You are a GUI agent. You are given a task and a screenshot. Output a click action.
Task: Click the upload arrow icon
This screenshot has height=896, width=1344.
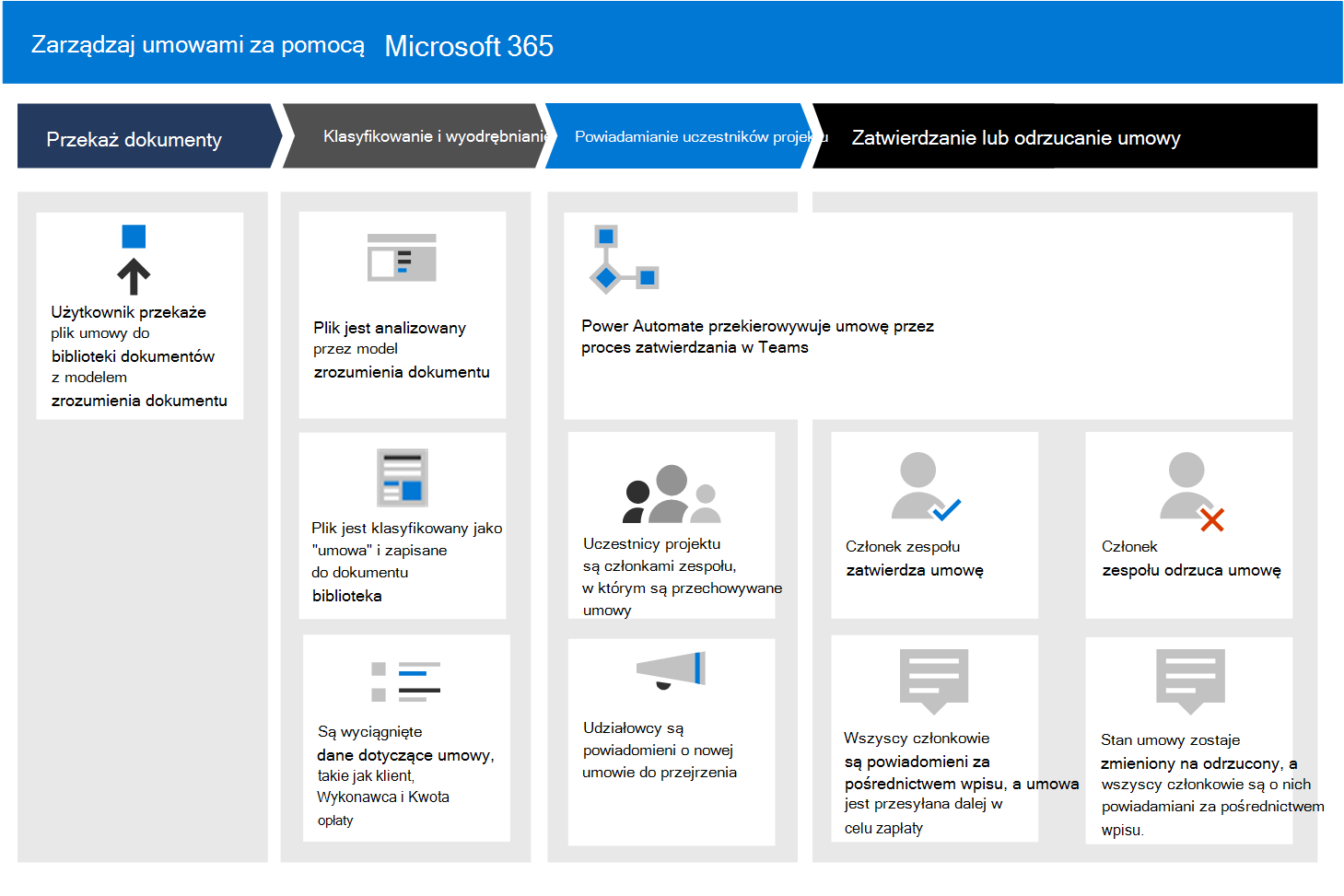click(134, 260)
